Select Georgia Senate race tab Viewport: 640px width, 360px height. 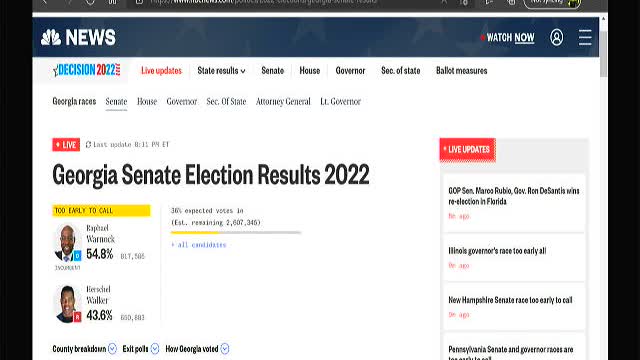(116, 101)
